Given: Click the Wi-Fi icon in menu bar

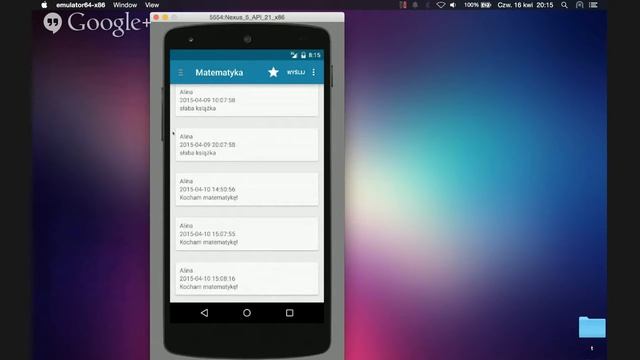Looking at the screenshot, I should pyautogui.click(x=440, y=5).
